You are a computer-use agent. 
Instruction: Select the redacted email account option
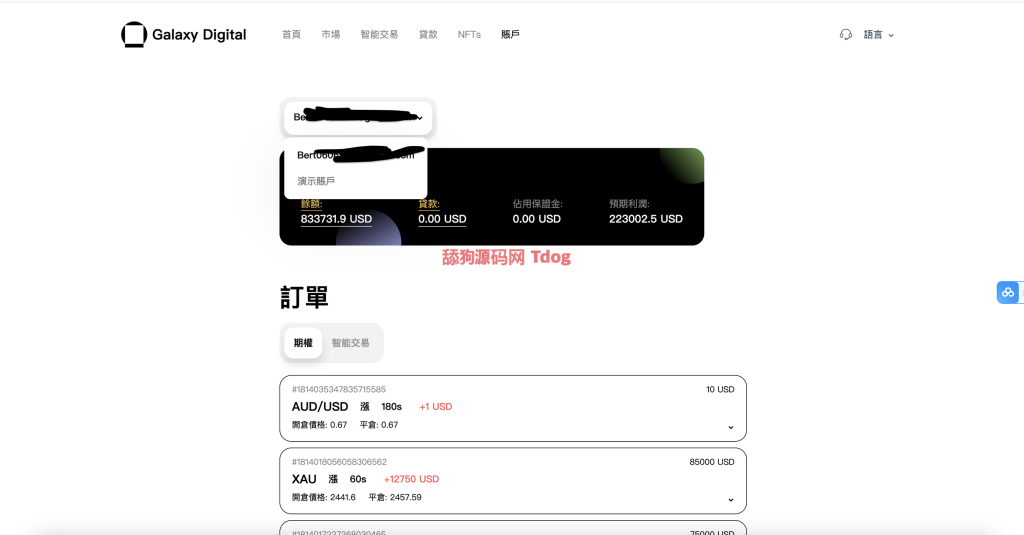356,155
